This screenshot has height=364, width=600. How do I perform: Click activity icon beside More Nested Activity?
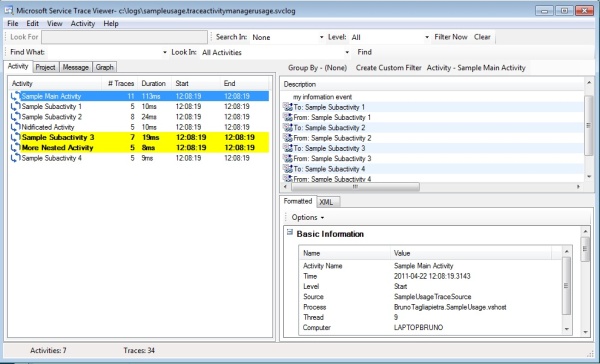click(x=15, y=148)
